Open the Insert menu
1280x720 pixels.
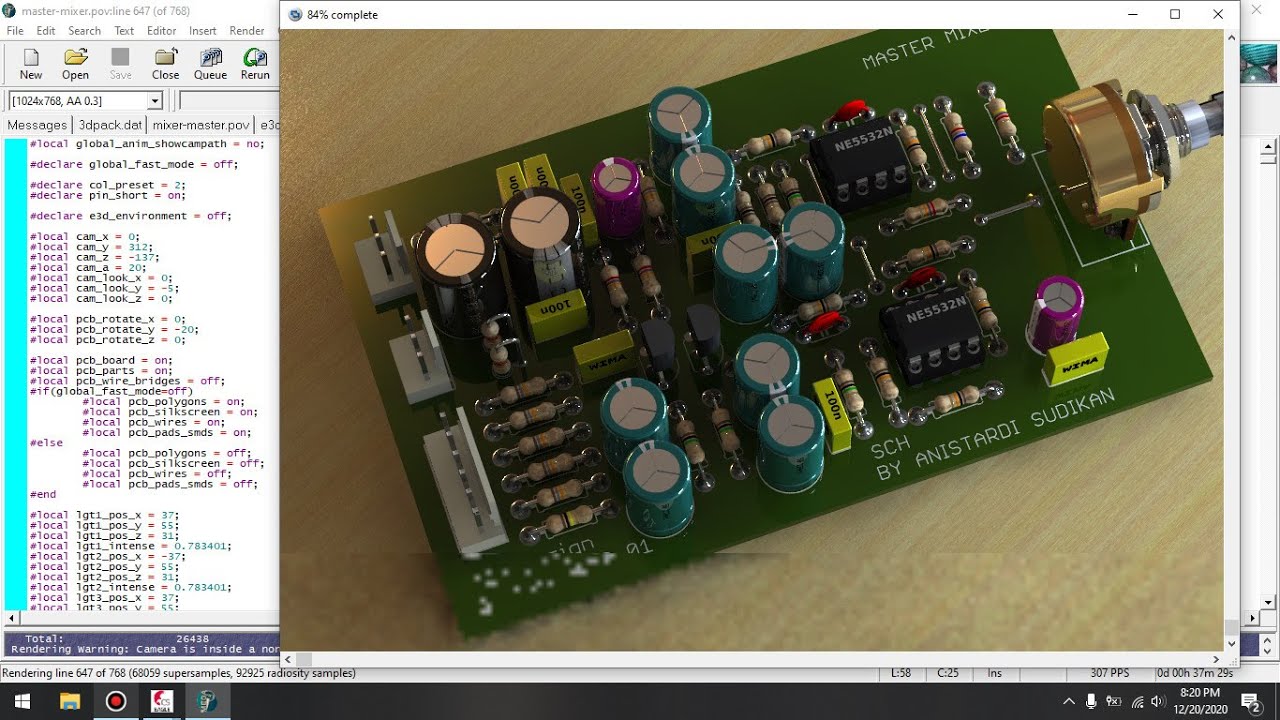point(202,31)
